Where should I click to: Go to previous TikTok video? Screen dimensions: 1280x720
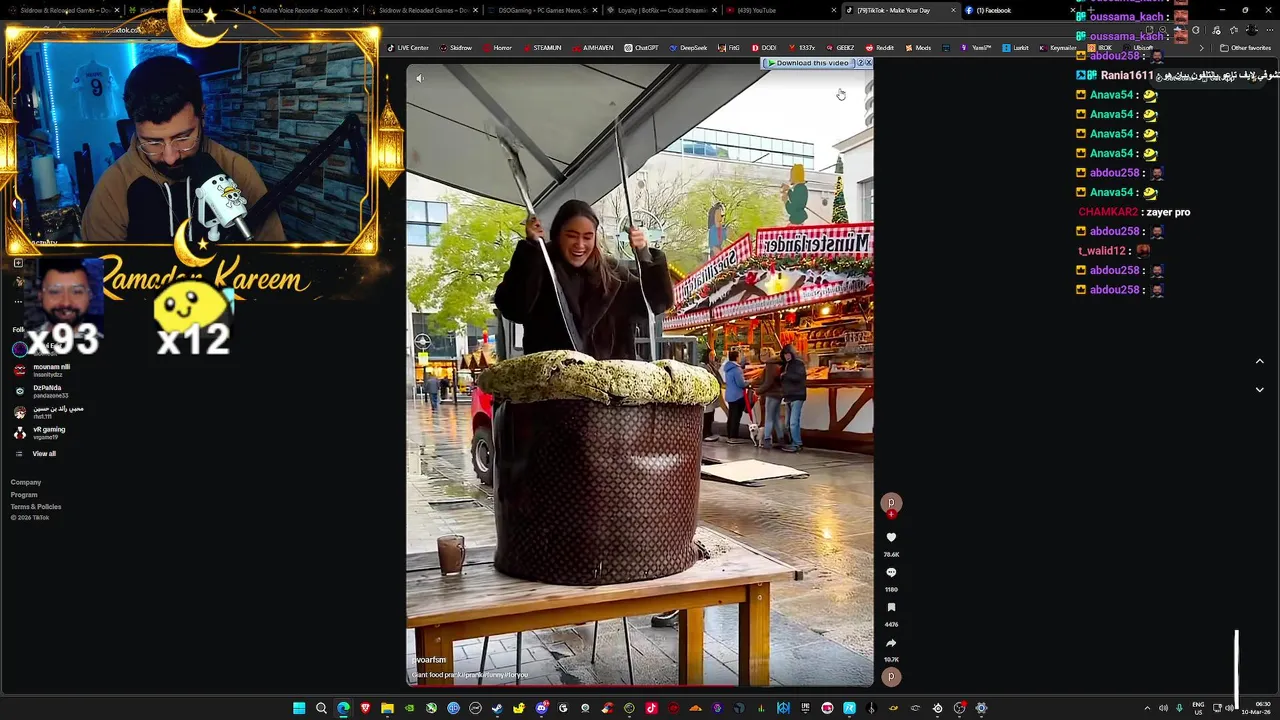coord(1259,361)
